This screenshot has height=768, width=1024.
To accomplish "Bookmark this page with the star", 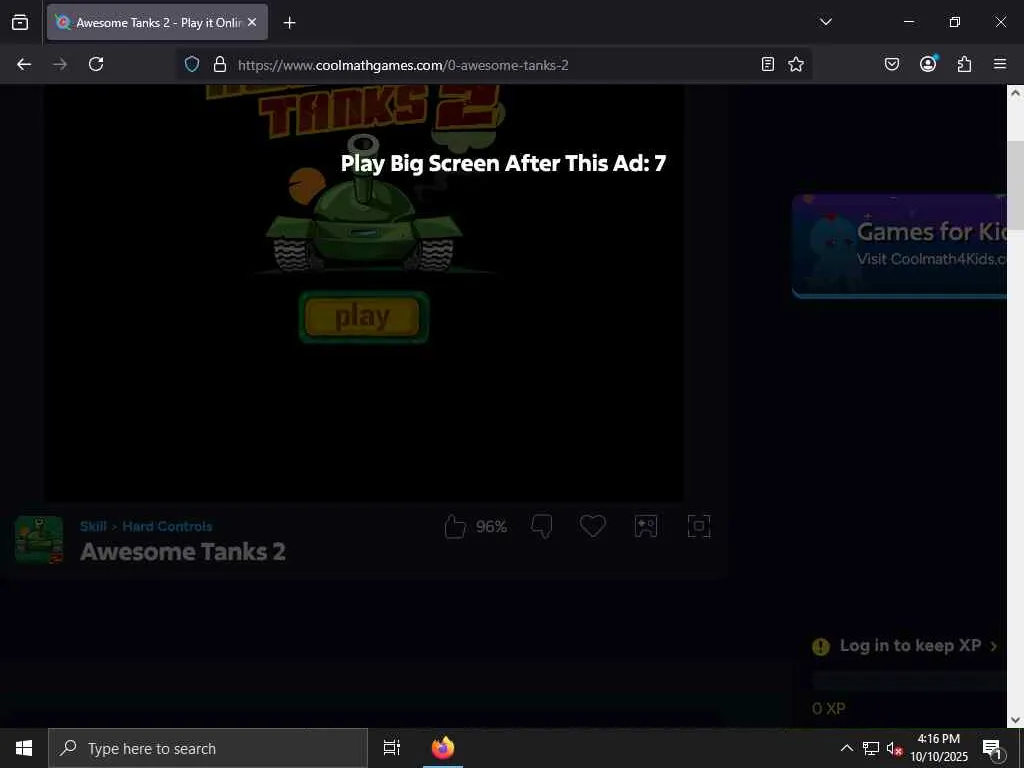I will 795,64.
